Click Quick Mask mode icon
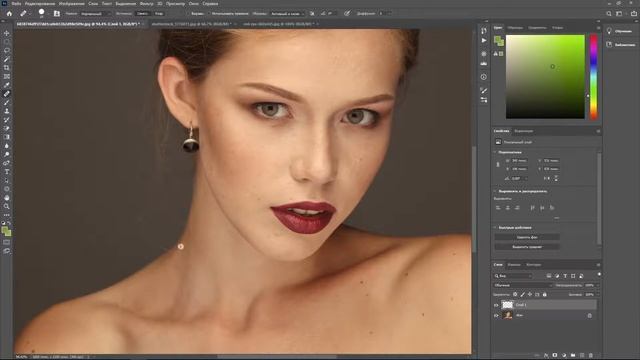640x360 pixels. 7,242
